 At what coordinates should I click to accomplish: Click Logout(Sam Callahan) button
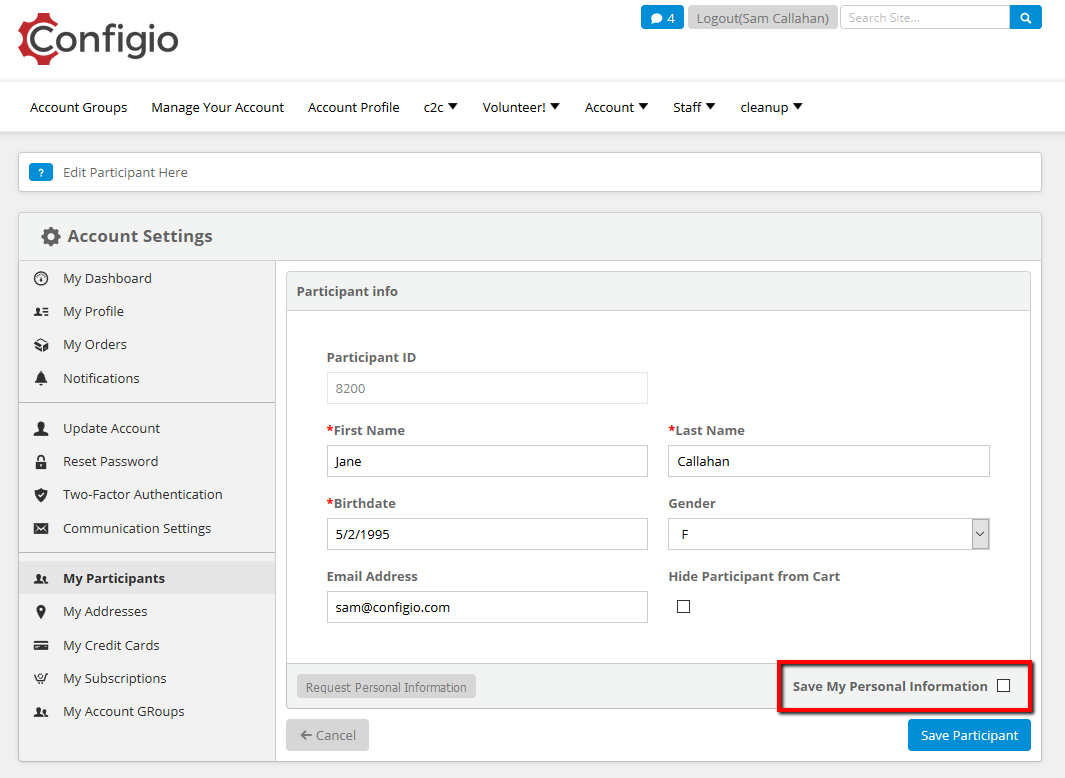point(762,18)
